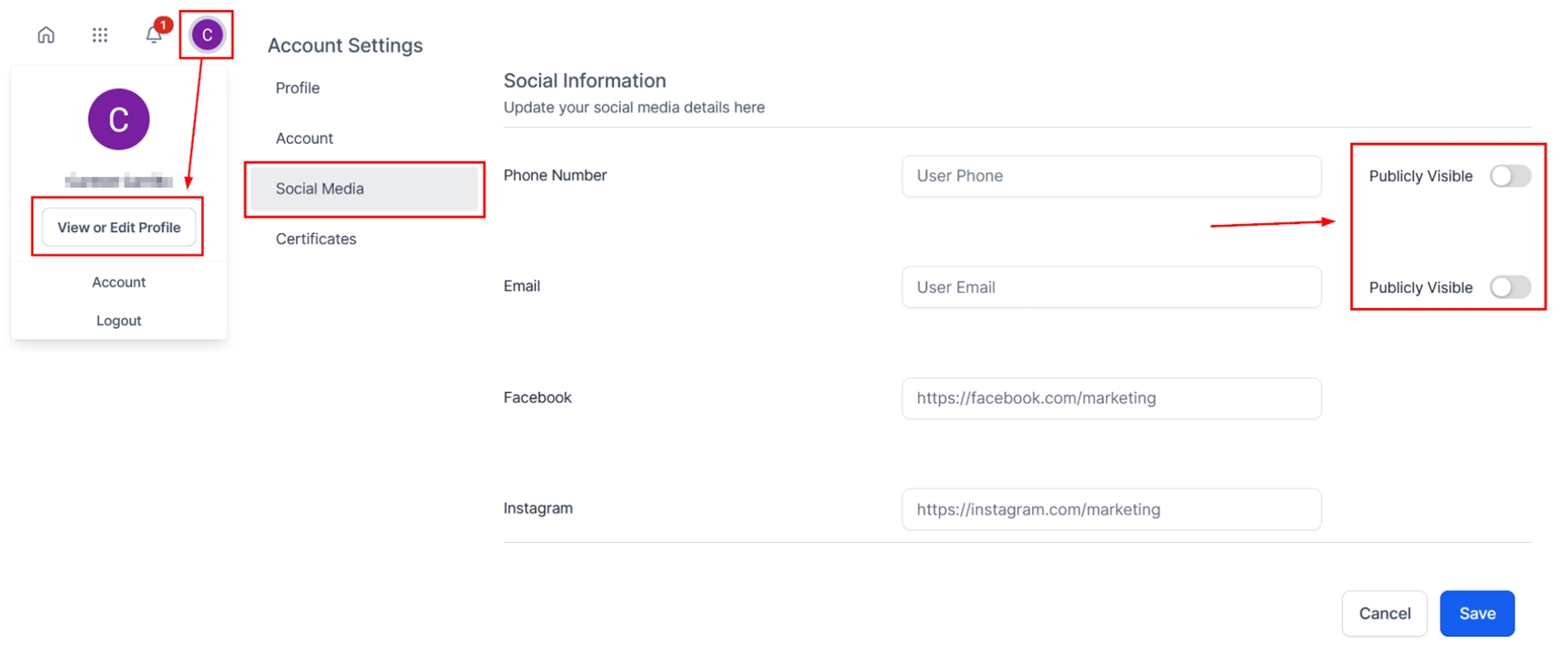
Task: Focus the Instagram URL input
Action: [1111, 510]
